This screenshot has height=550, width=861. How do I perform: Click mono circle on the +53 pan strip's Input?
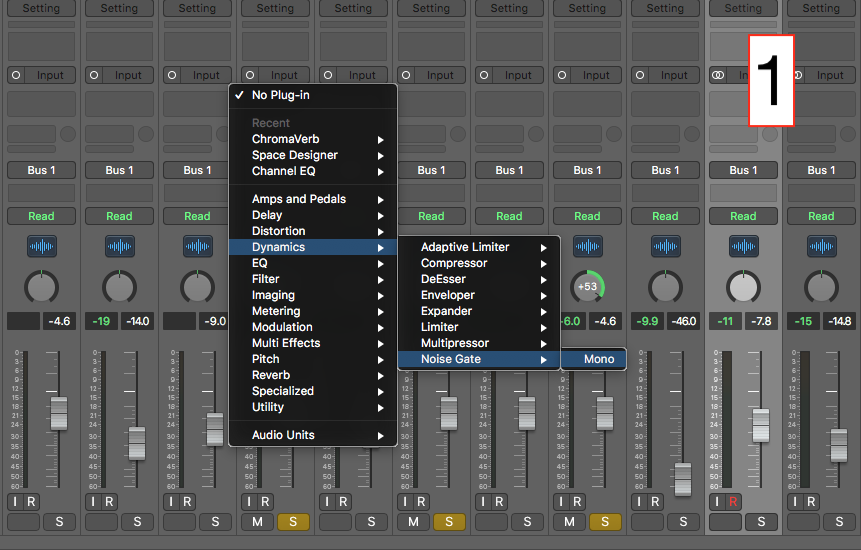click(562, 75)
